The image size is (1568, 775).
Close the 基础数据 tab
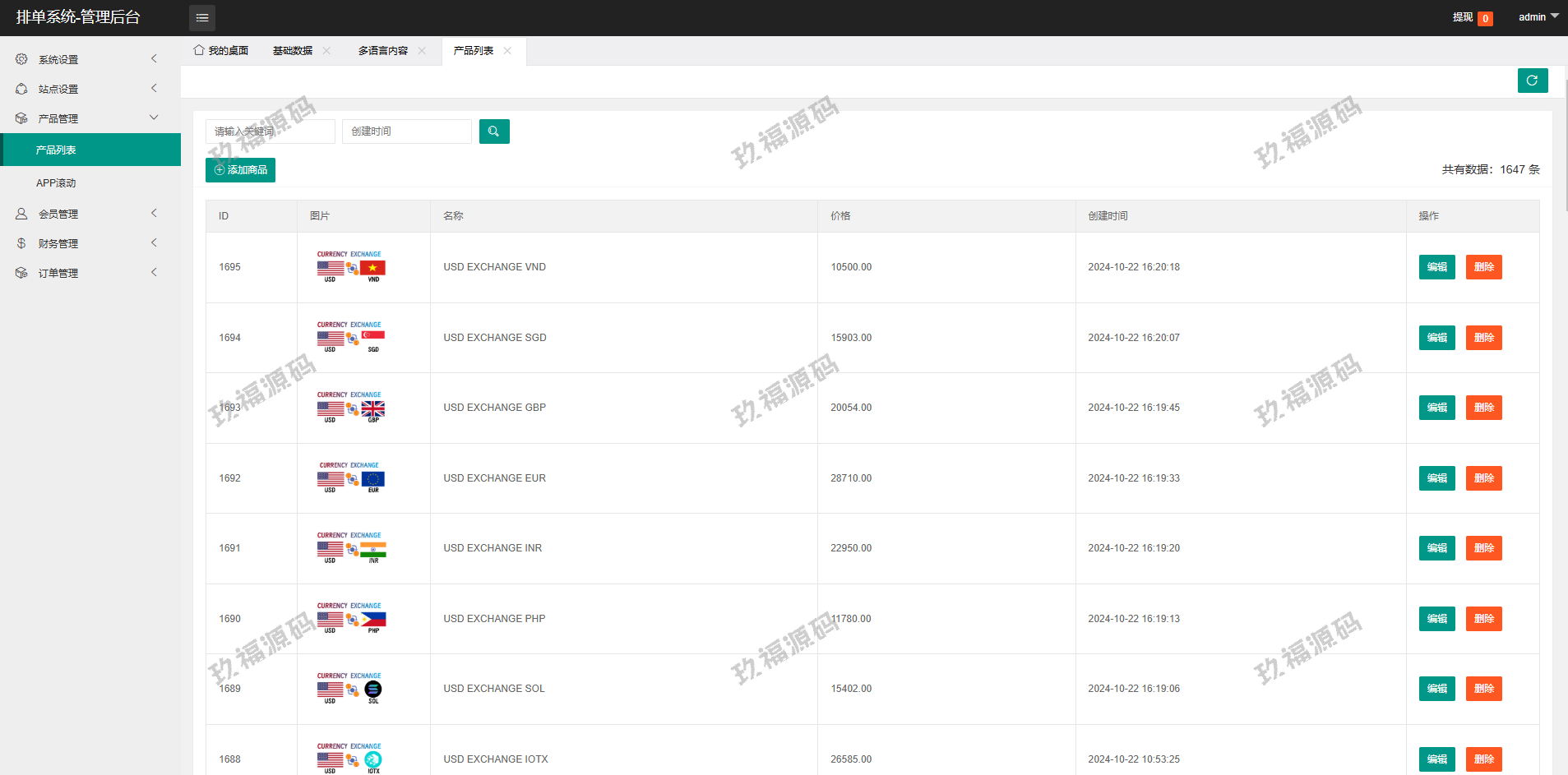click(326, 51)
